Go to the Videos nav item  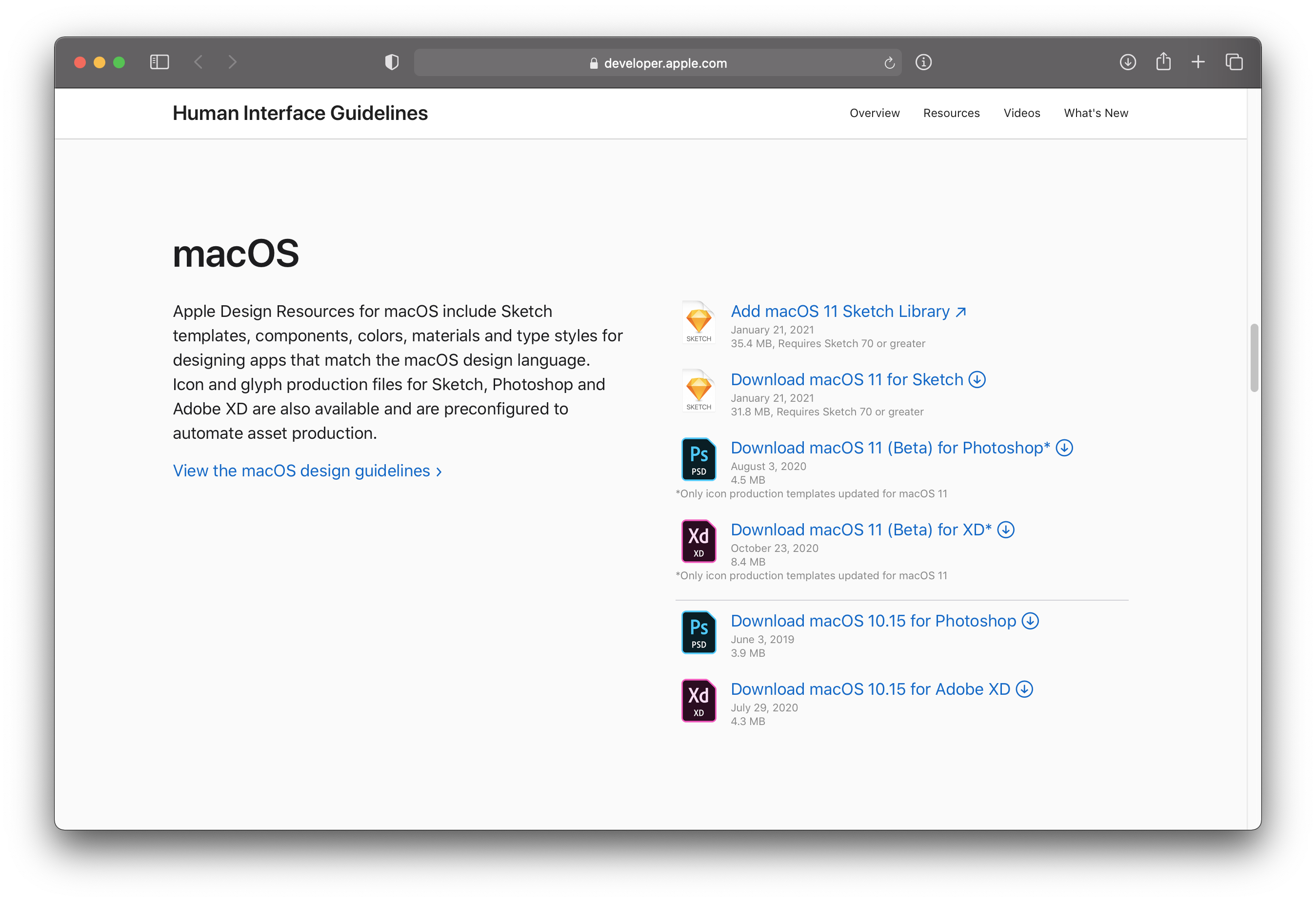click(x=1021, y=113)
